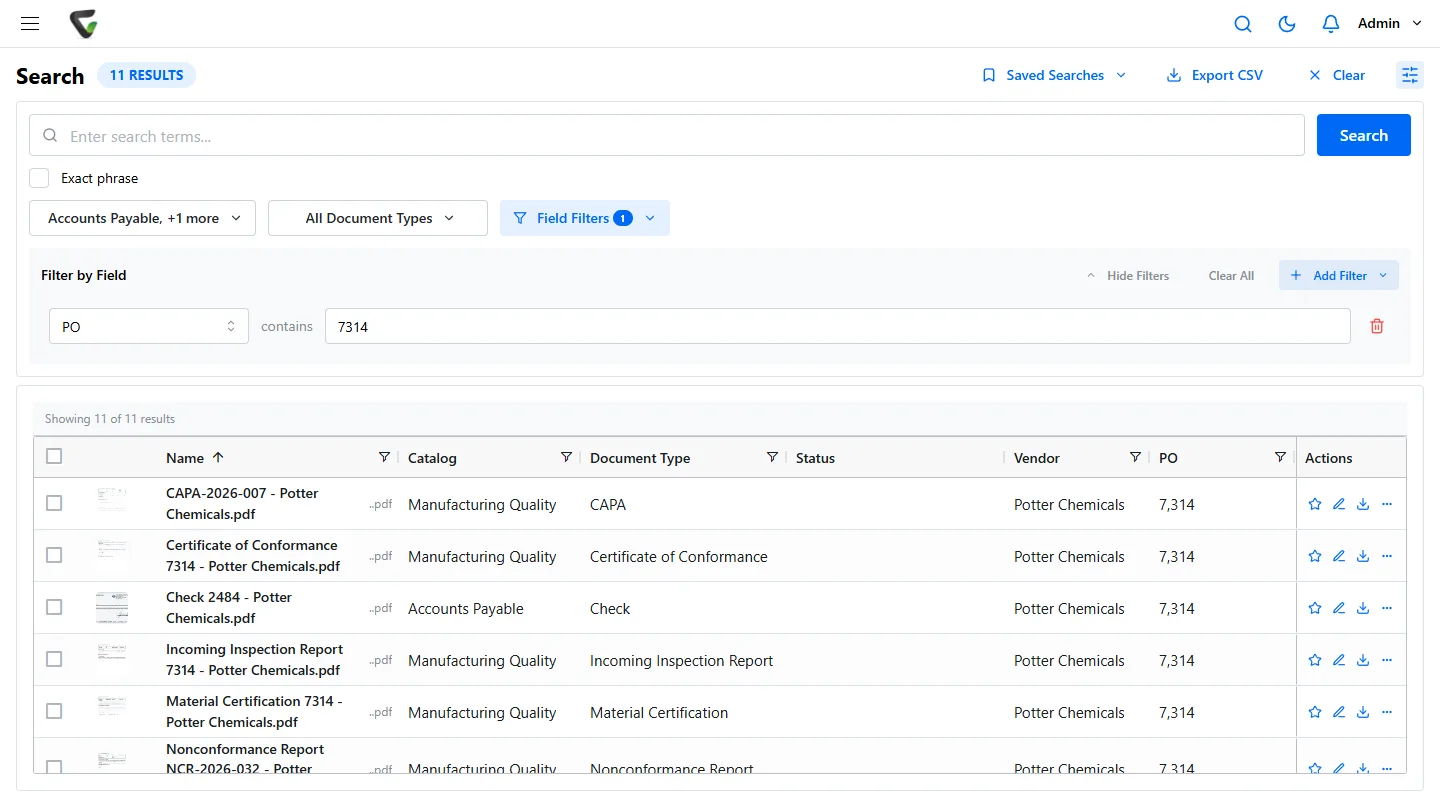Edit the Certificate of Conformance document
The image size is (1440, 800).
tap(1339, 556)
